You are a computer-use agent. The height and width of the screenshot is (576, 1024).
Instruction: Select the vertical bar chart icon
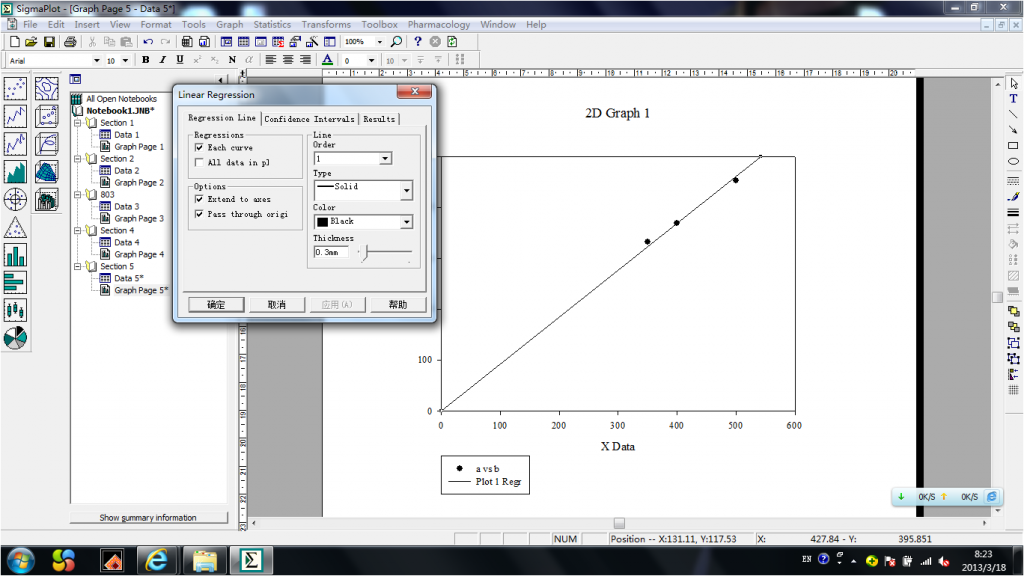tap(15, 255)
